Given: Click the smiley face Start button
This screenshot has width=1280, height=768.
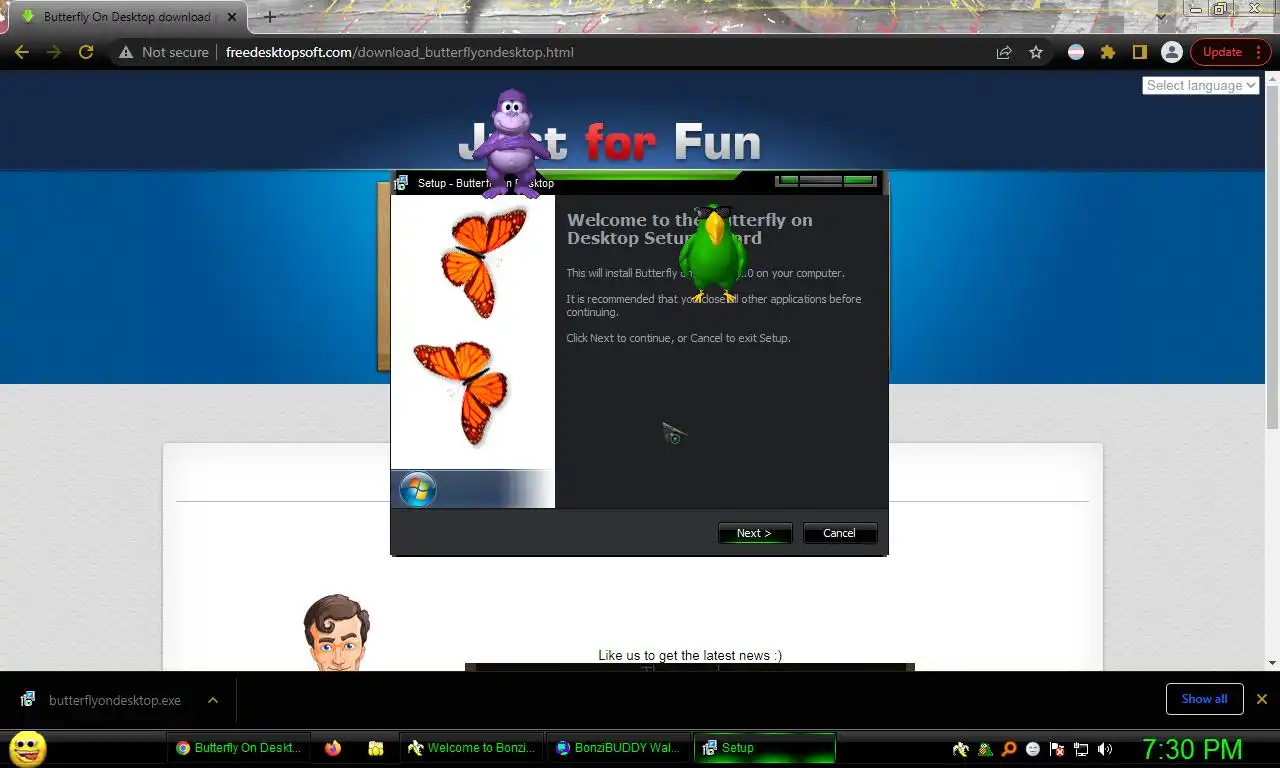Looking at the screenshot, I should (x=27, y=748).
